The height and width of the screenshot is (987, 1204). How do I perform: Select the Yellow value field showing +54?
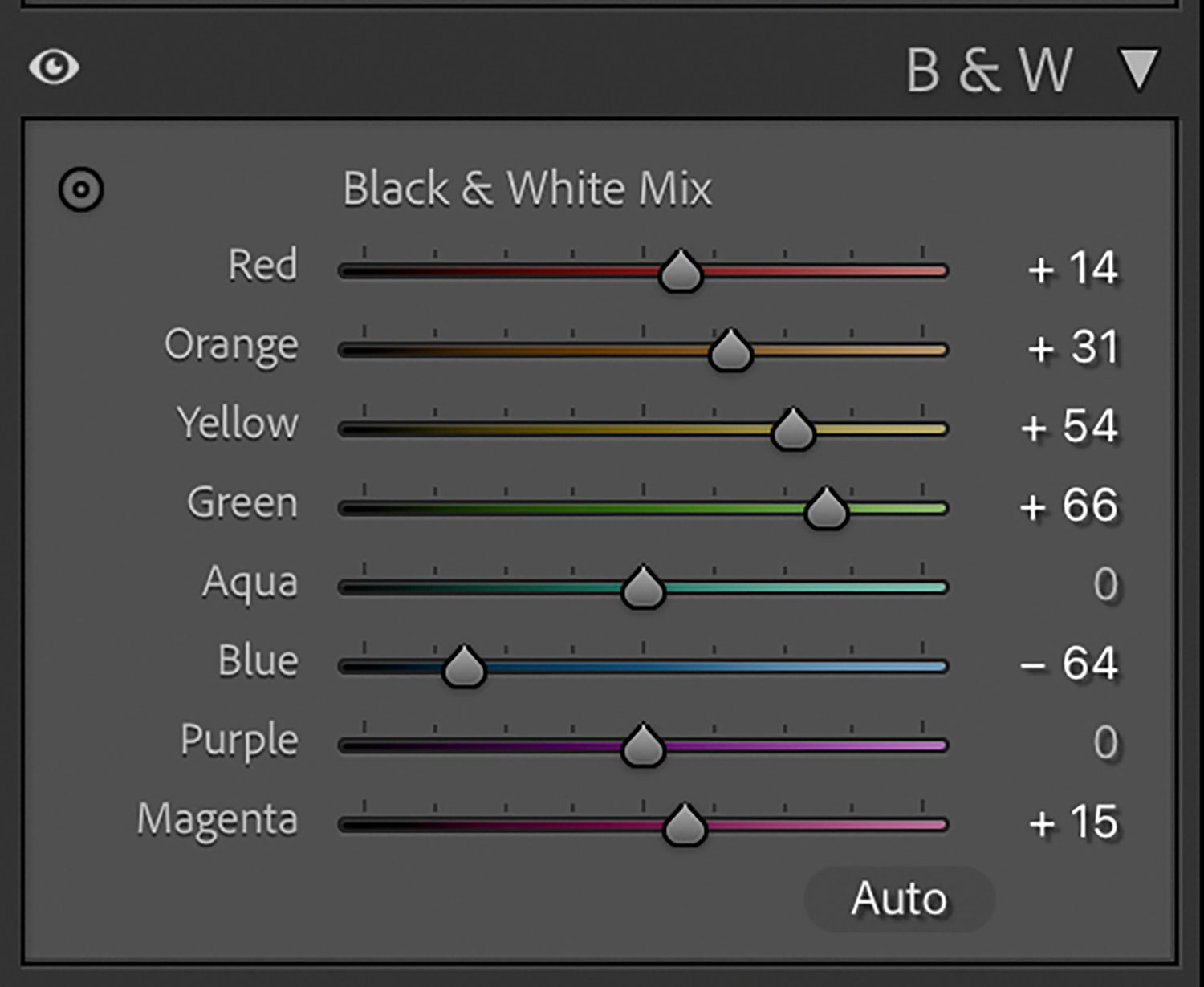pos(1069,427)
